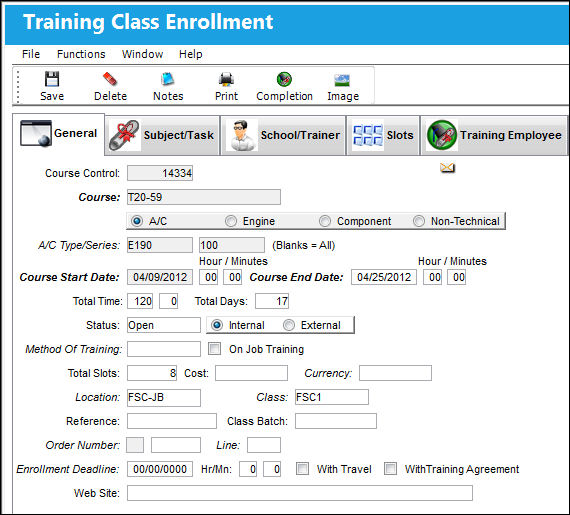Viewport: 570px width, 515px height.
Task: Click the Status field showing Open
Action: coord(164,325)
